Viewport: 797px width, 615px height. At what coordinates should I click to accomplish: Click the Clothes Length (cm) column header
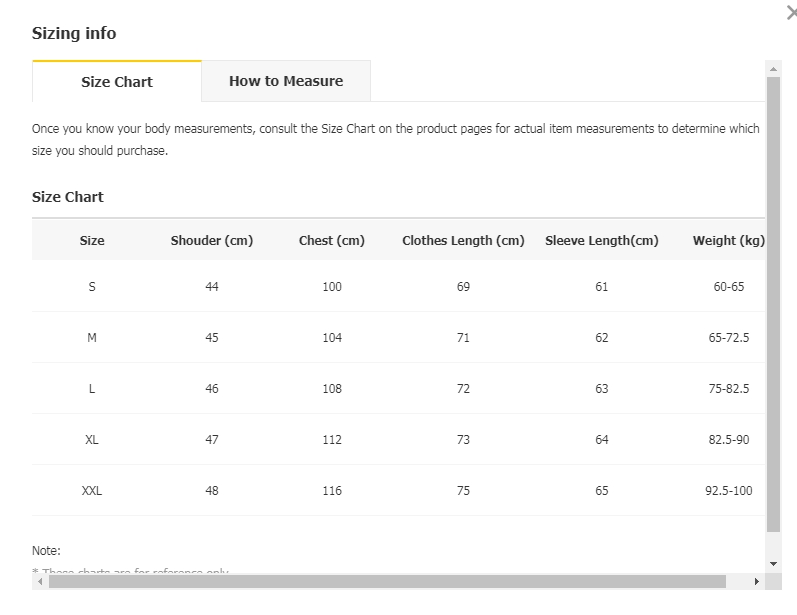click(463, 240)
